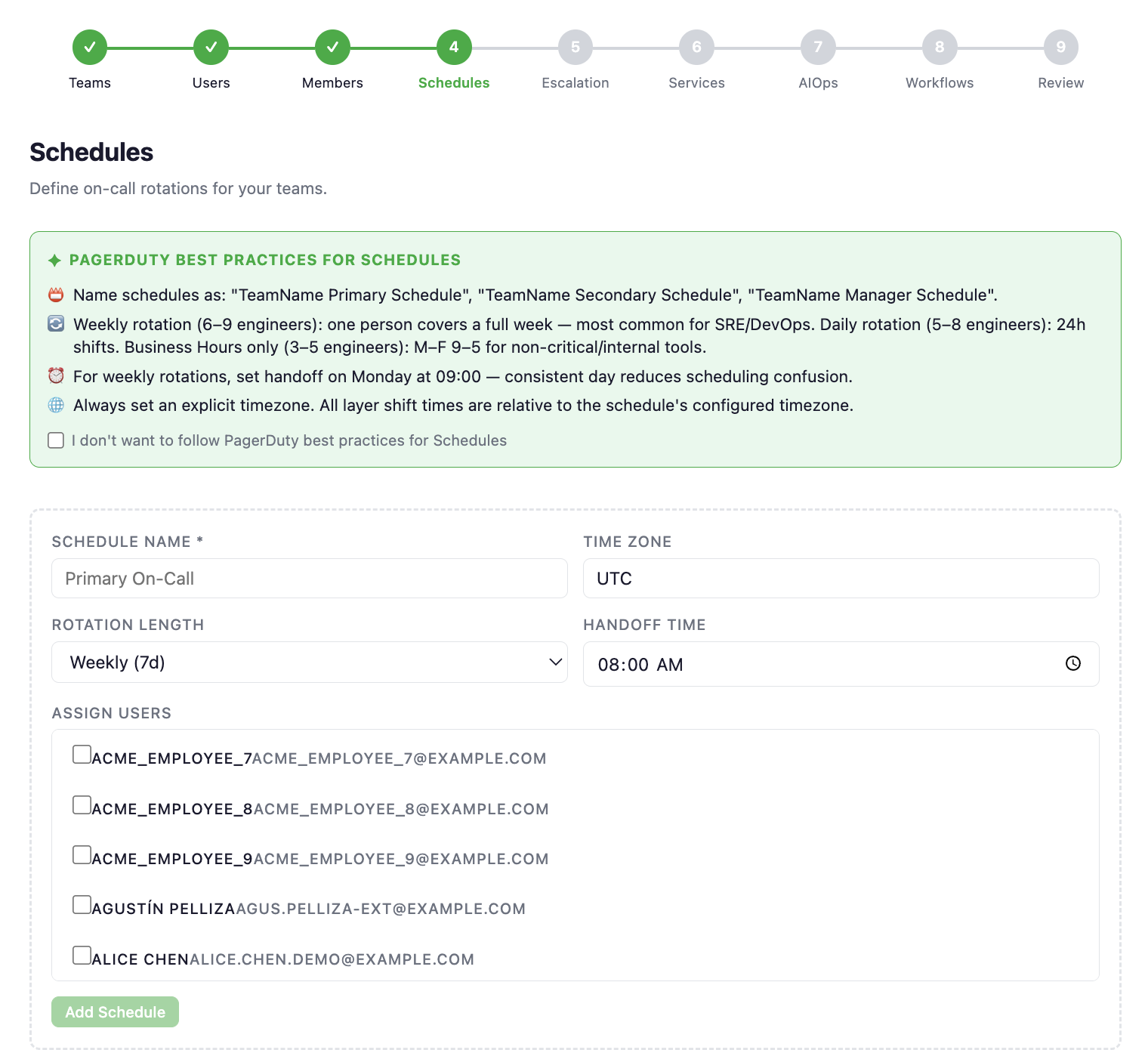1148x1050 pixels.
Task: Click the Rotation Length label
Action: click(128, 625)
